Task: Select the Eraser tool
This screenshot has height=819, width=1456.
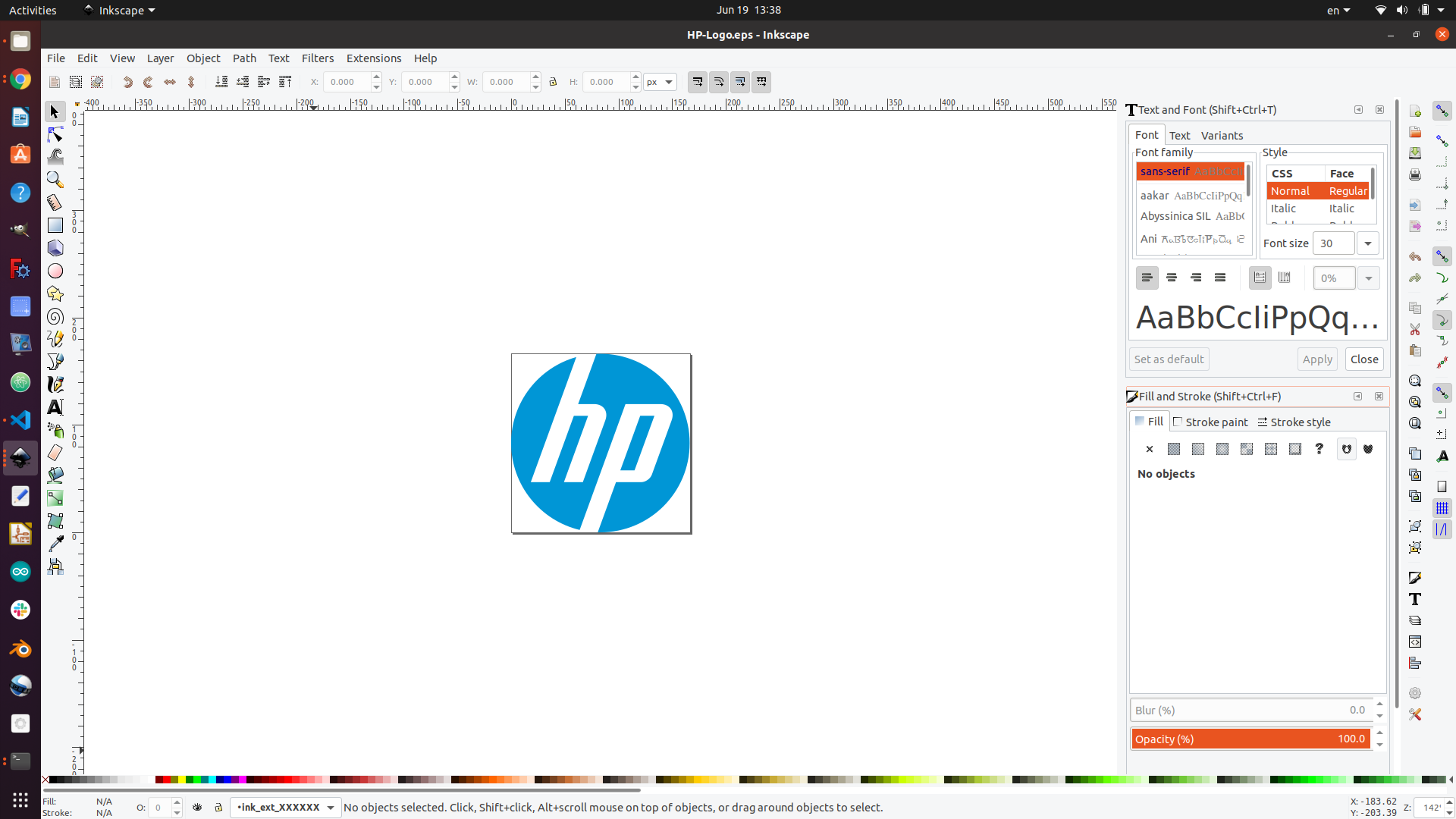Action: coord(55,453)
